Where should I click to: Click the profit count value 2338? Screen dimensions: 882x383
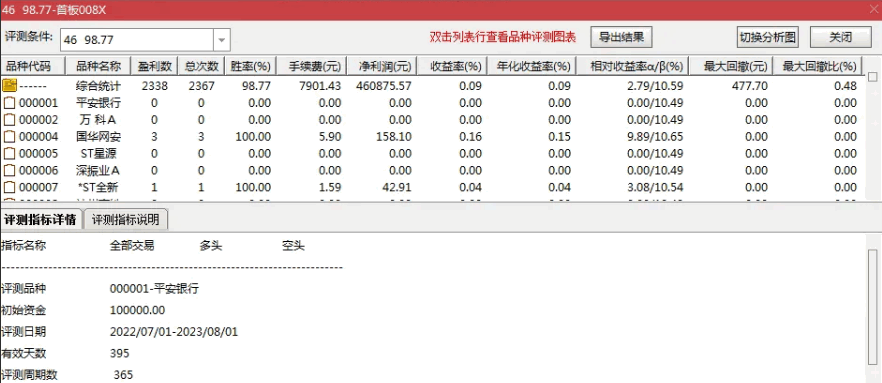click(156, 86)
